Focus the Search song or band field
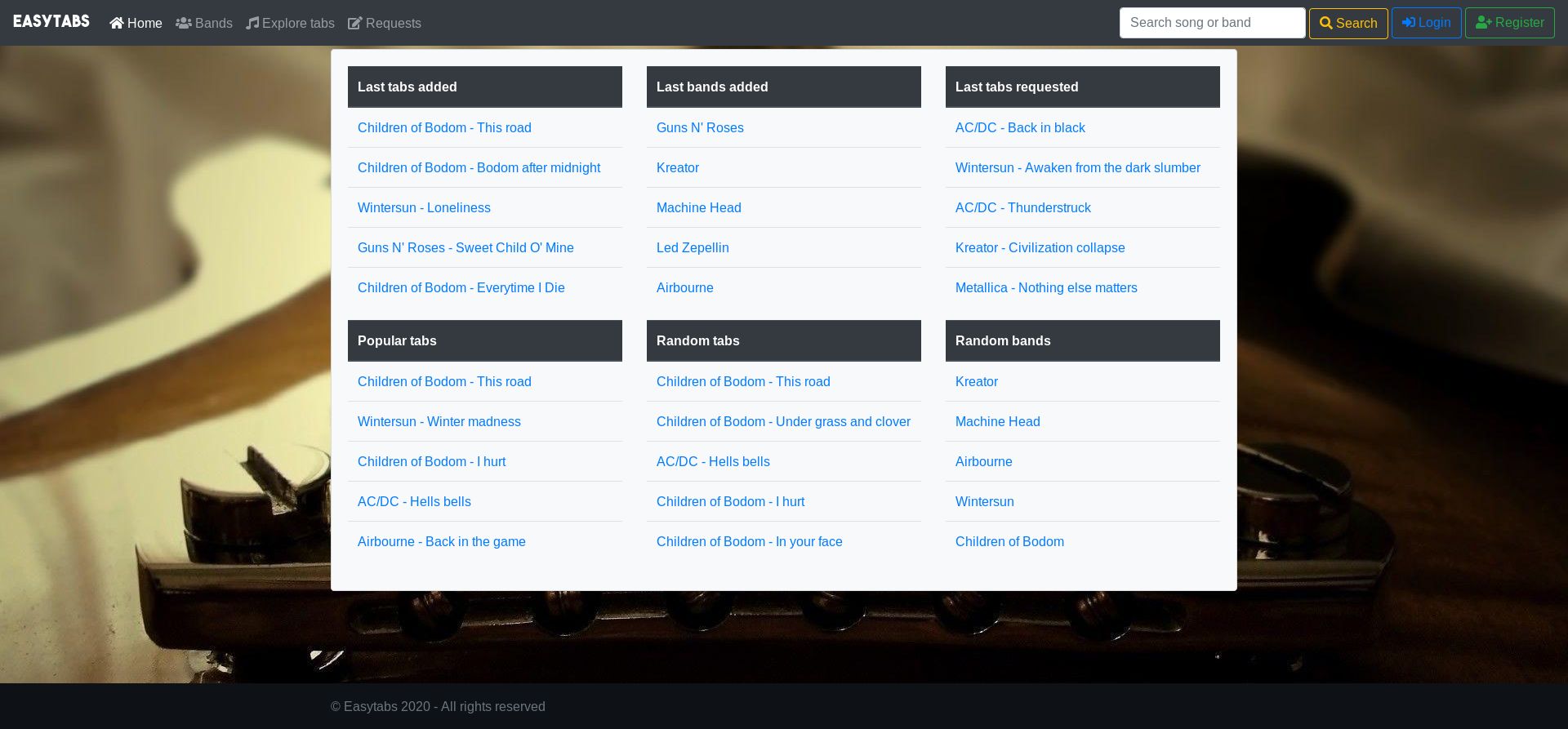Viewport: 1568px width, 729px height. (1212, 23)
